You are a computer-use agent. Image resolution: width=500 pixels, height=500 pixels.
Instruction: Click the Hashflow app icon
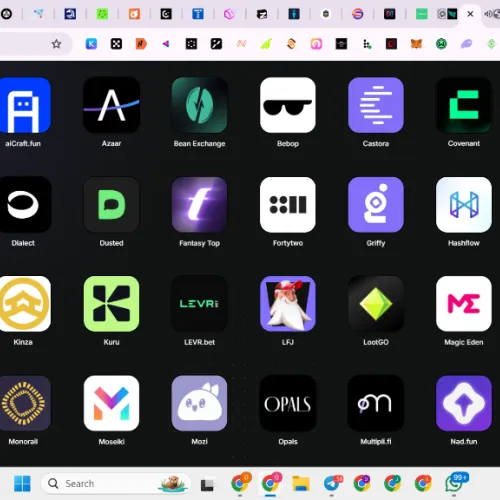(464, 204)
